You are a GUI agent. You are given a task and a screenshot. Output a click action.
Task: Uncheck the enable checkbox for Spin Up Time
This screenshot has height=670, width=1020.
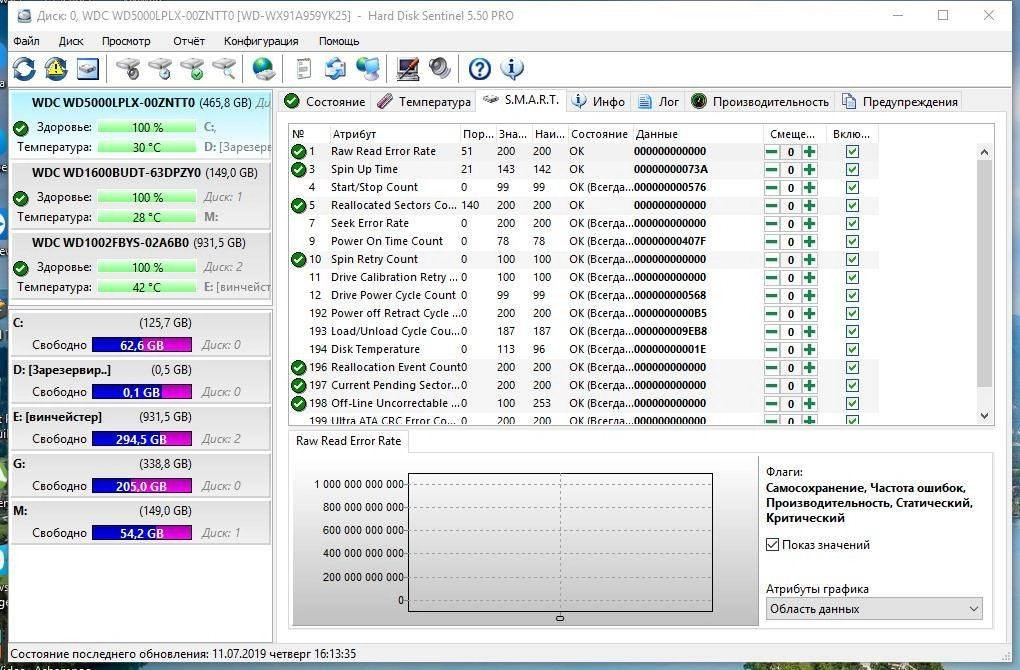pos(852,170)
